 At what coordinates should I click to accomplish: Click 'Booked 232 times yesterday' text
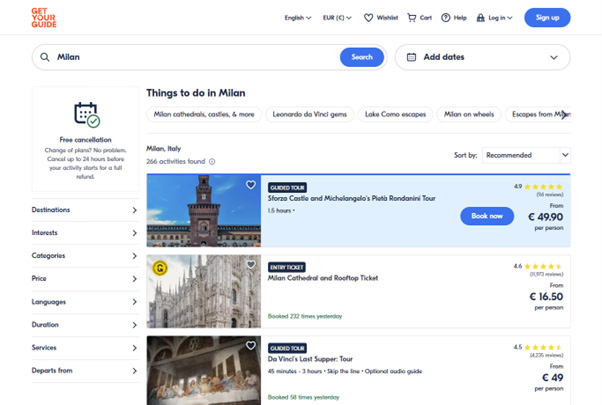click(305, 316)
